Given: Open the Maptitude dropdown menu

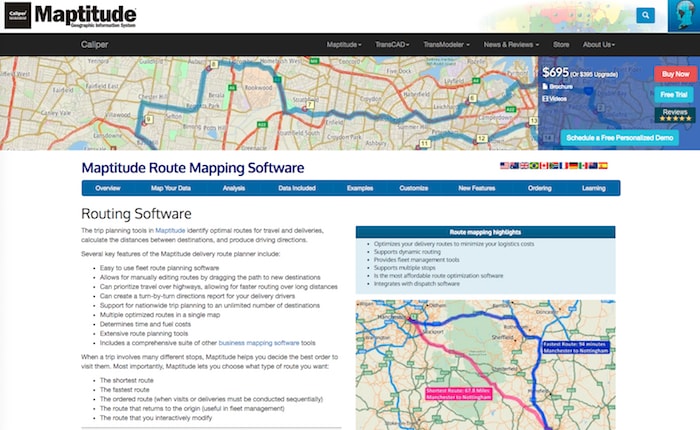Looking at the screenshot, I should pyautogui.click(x=344, y=45).
